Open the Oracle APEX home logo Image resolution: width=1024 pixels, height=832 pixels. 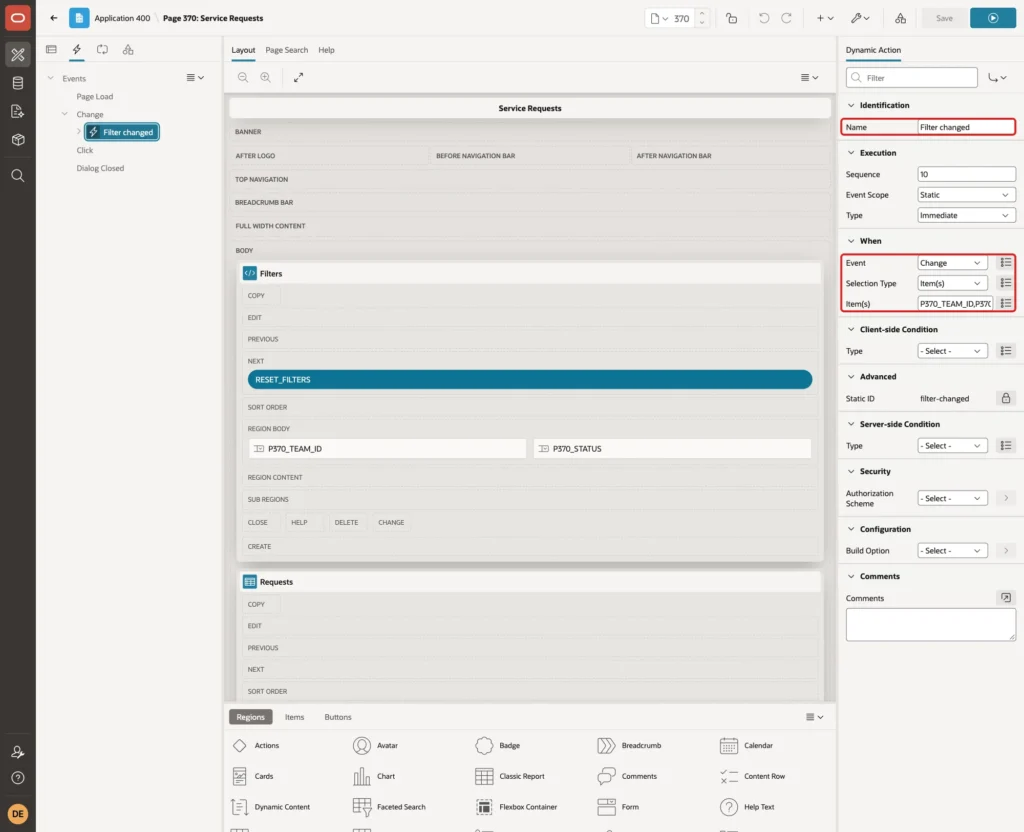pyautogui.click(x=18, y=18)
